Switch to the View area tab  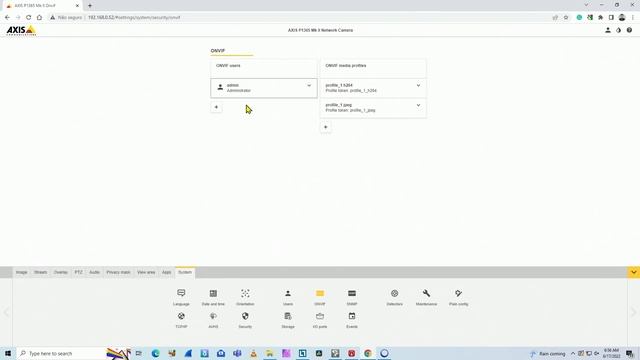pos(146,272)
